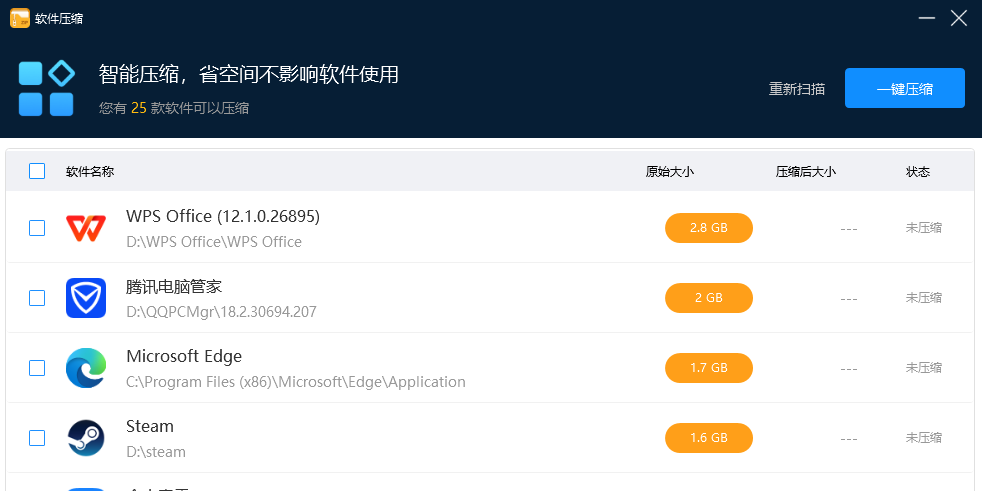This screenshot has height=491, width=982.
Task: Click the D:\QQPCMgr\18.2.30694.207 path text
Action: [221, 312]
